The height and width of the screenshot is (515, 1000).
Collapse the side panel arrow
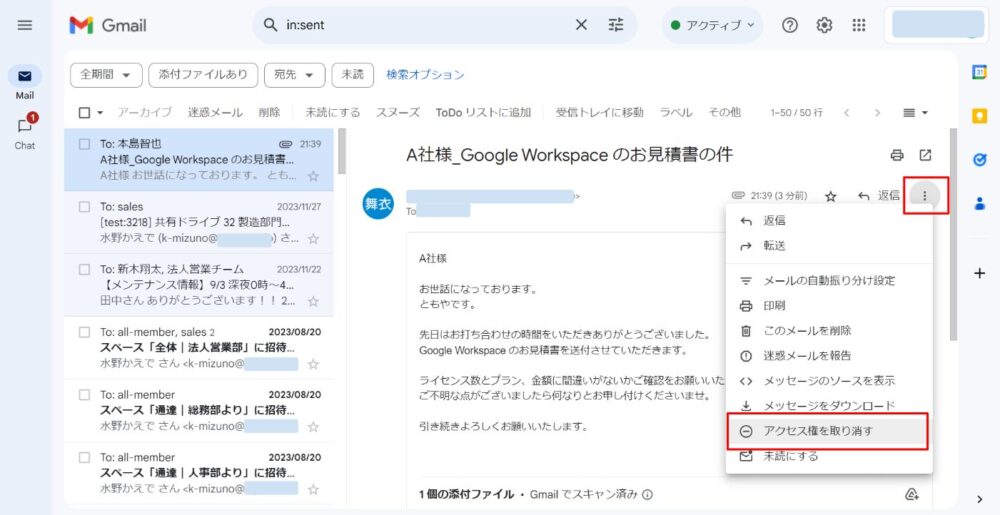[x=980, y=499]
